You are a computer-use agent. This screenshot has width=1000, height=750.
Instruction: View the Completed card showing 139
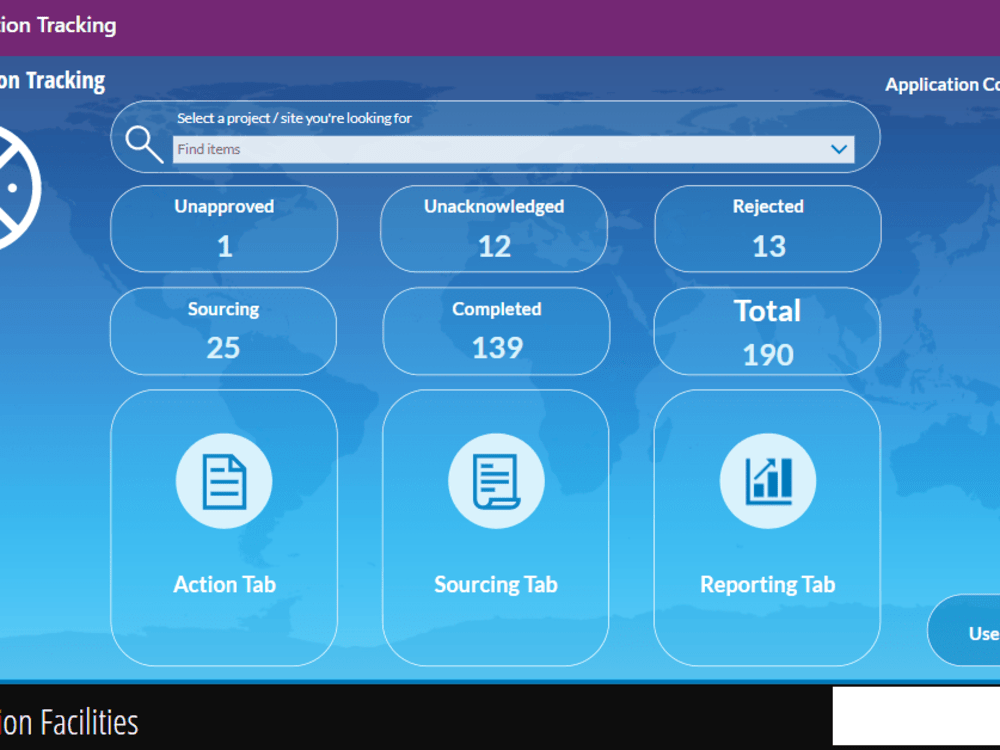(495, 331)
